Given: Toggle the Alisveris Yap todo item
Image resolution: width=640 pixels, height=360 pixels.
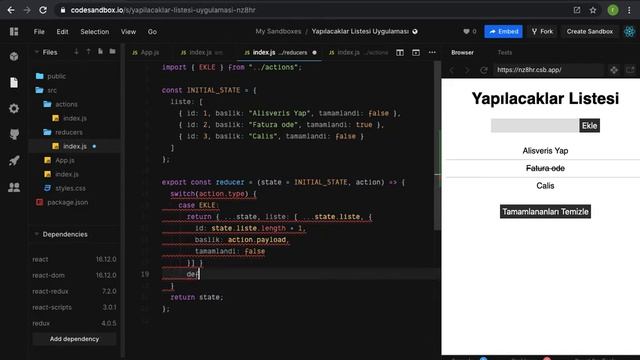Looking at the screenshot, I should (545, 151).
